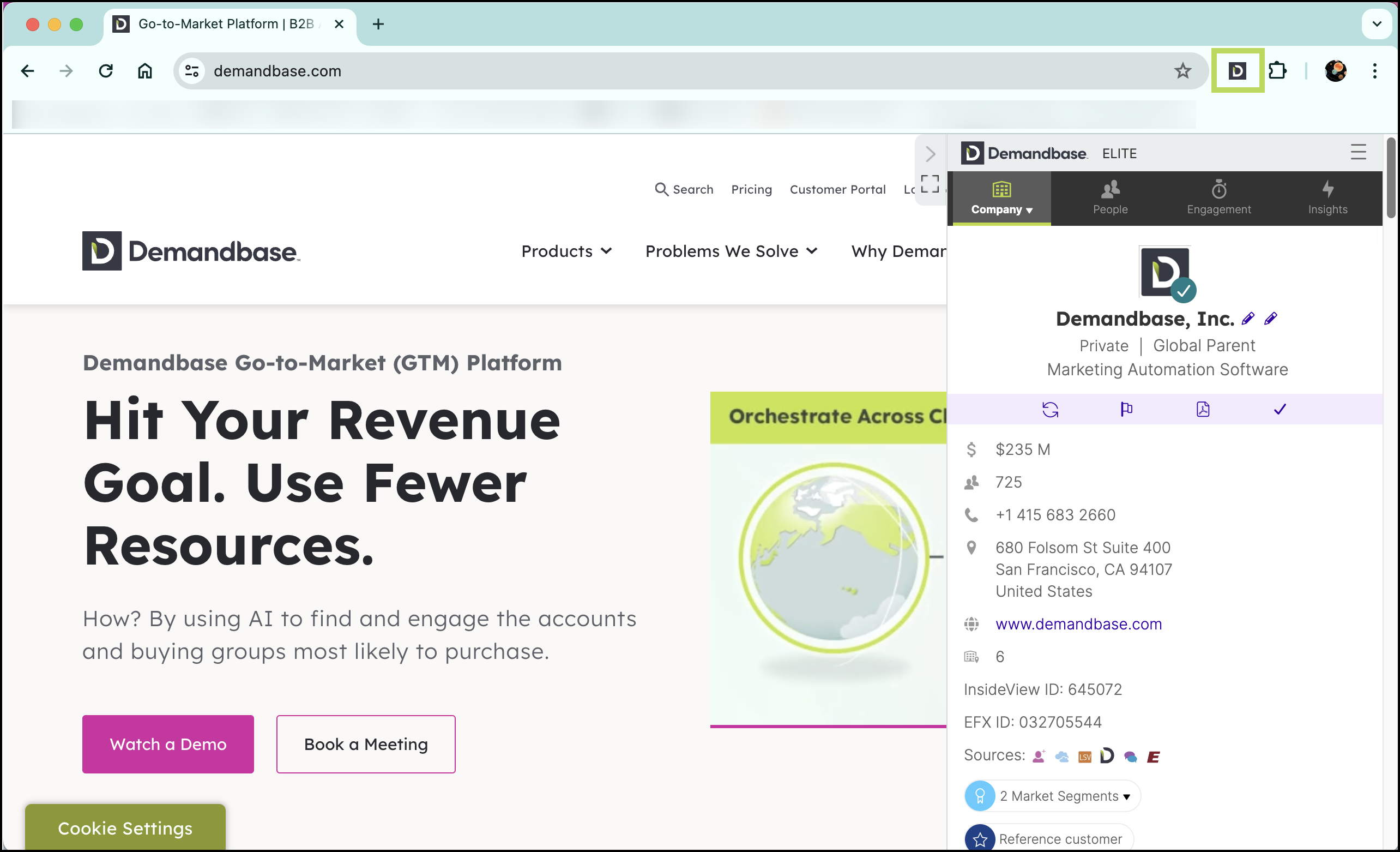This screenshot has width=1400, height=852.
Task: Click the PDF export icon in action bar
Action: point(1203,409)
